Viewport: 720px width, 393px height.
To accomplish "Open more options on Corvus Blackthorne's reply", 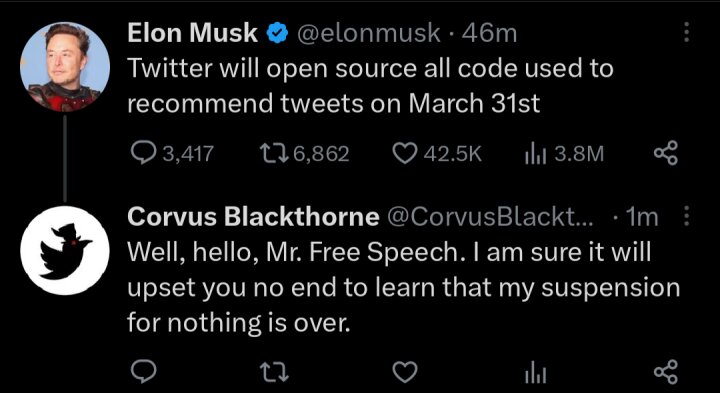I will click(687, 216).
